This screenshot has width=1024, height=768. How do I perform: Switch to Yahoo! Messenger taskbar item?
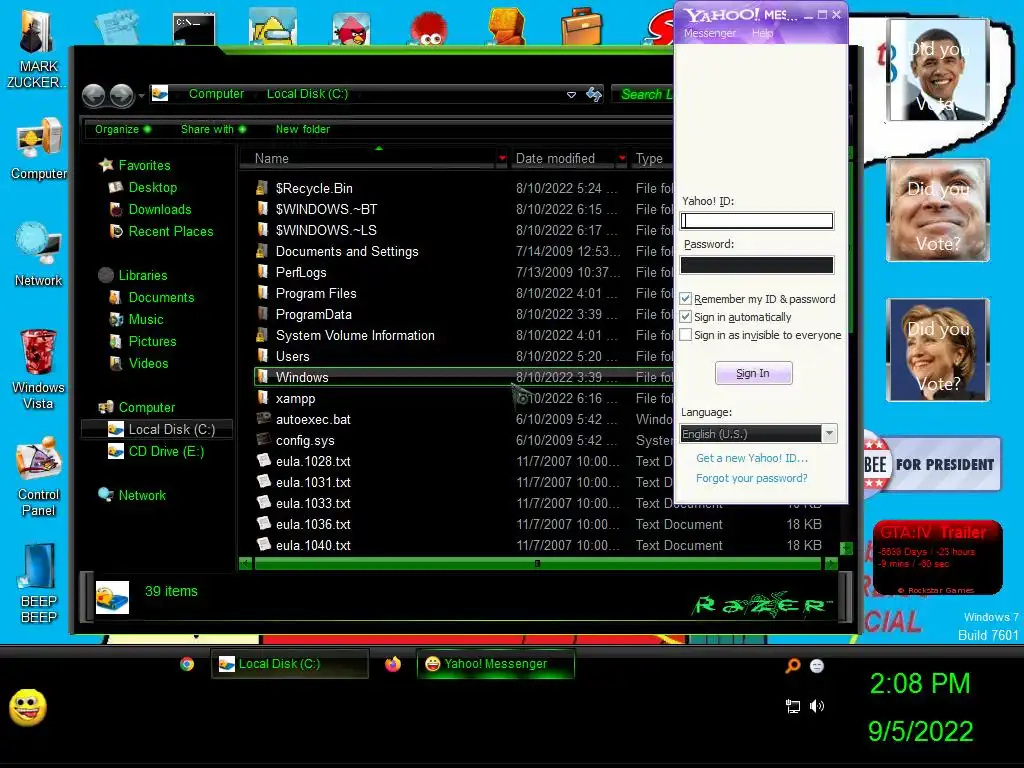[x=496, y=664]
